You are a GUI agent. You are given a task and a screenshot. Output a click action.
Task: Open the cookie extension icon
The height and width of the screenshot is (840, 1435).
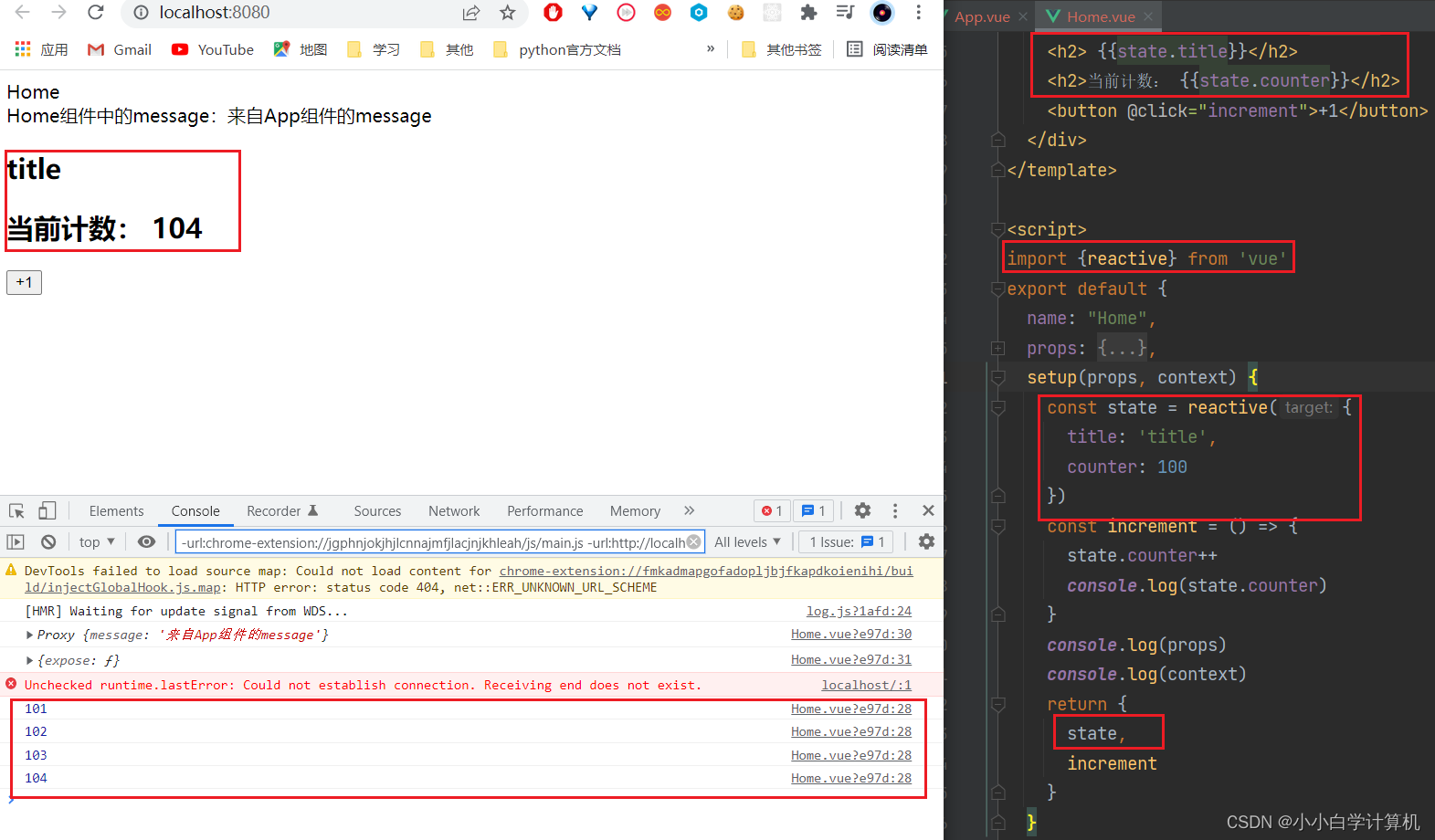click(x=735, y=12)
